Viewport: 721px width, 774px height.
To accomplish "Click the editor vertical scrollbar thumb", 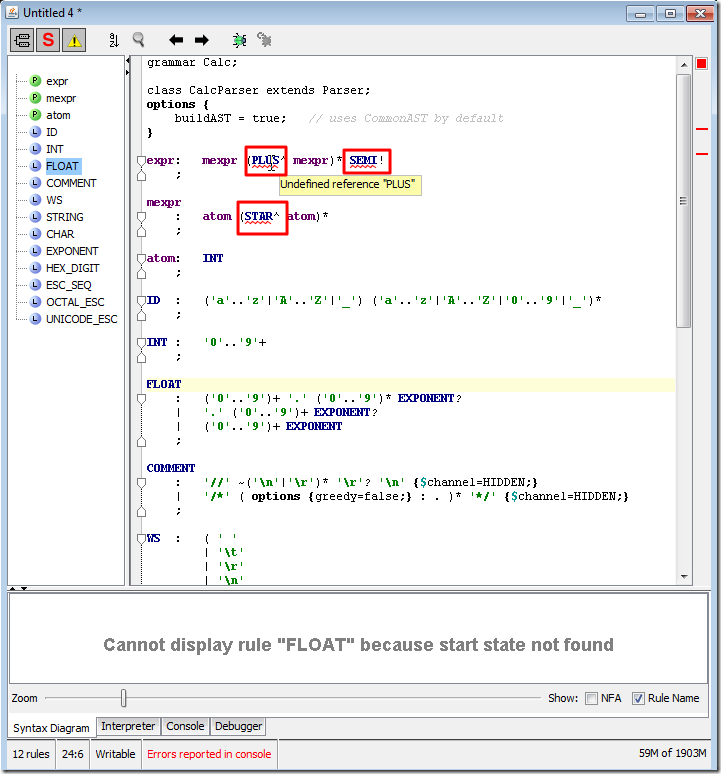I will pos(683,201).
